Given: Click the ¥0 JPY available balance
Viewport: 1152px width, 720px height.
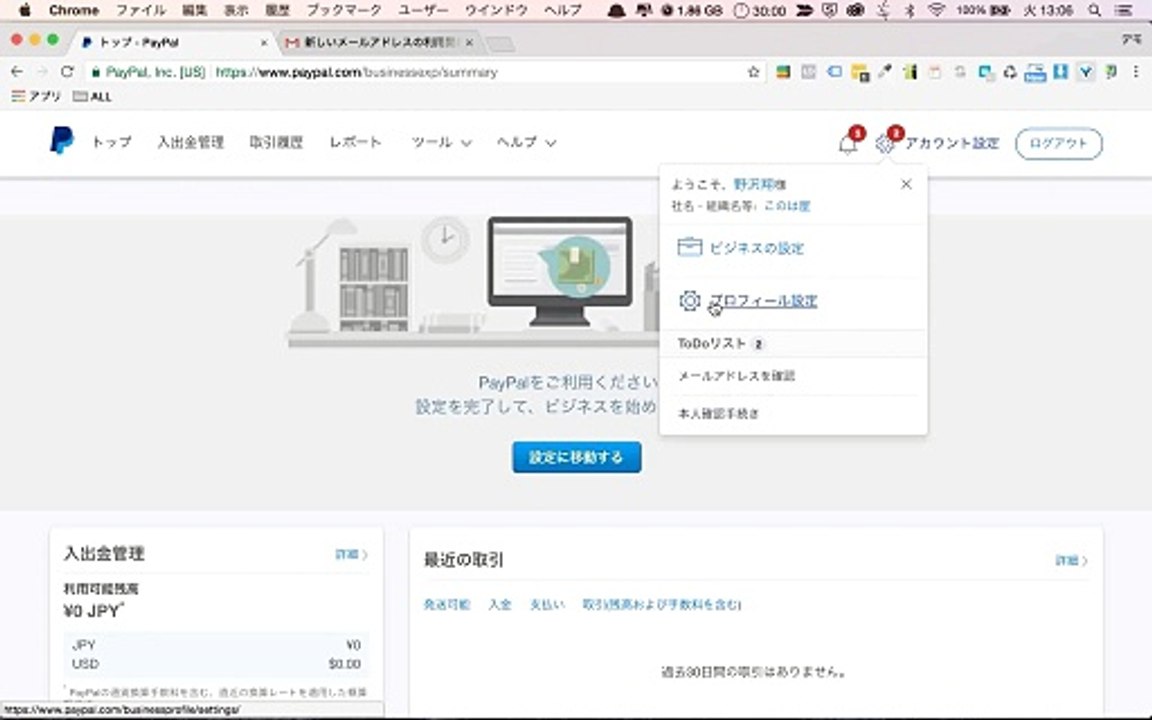Looking at the screenshot, I should (93, 611).
